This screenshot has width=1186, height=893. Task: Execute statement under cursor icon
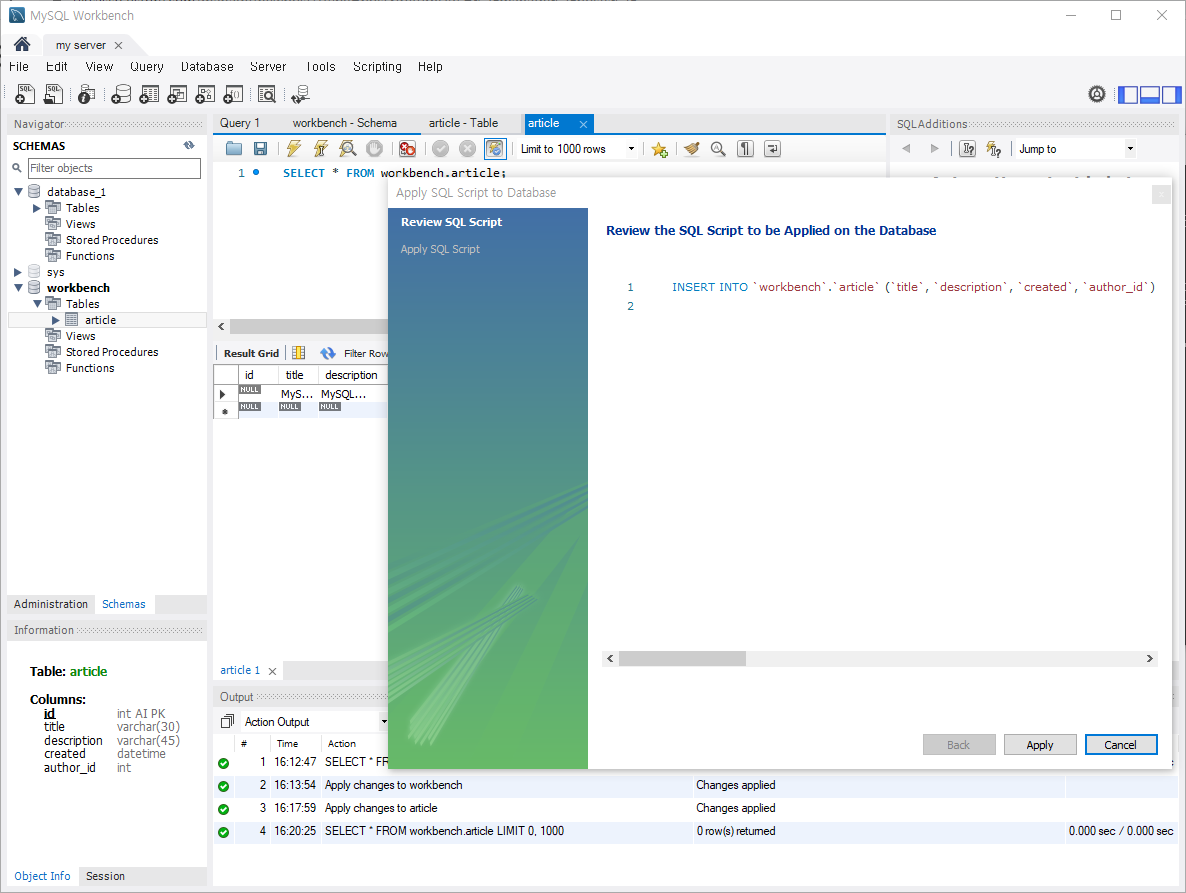[x=321, y=149]
